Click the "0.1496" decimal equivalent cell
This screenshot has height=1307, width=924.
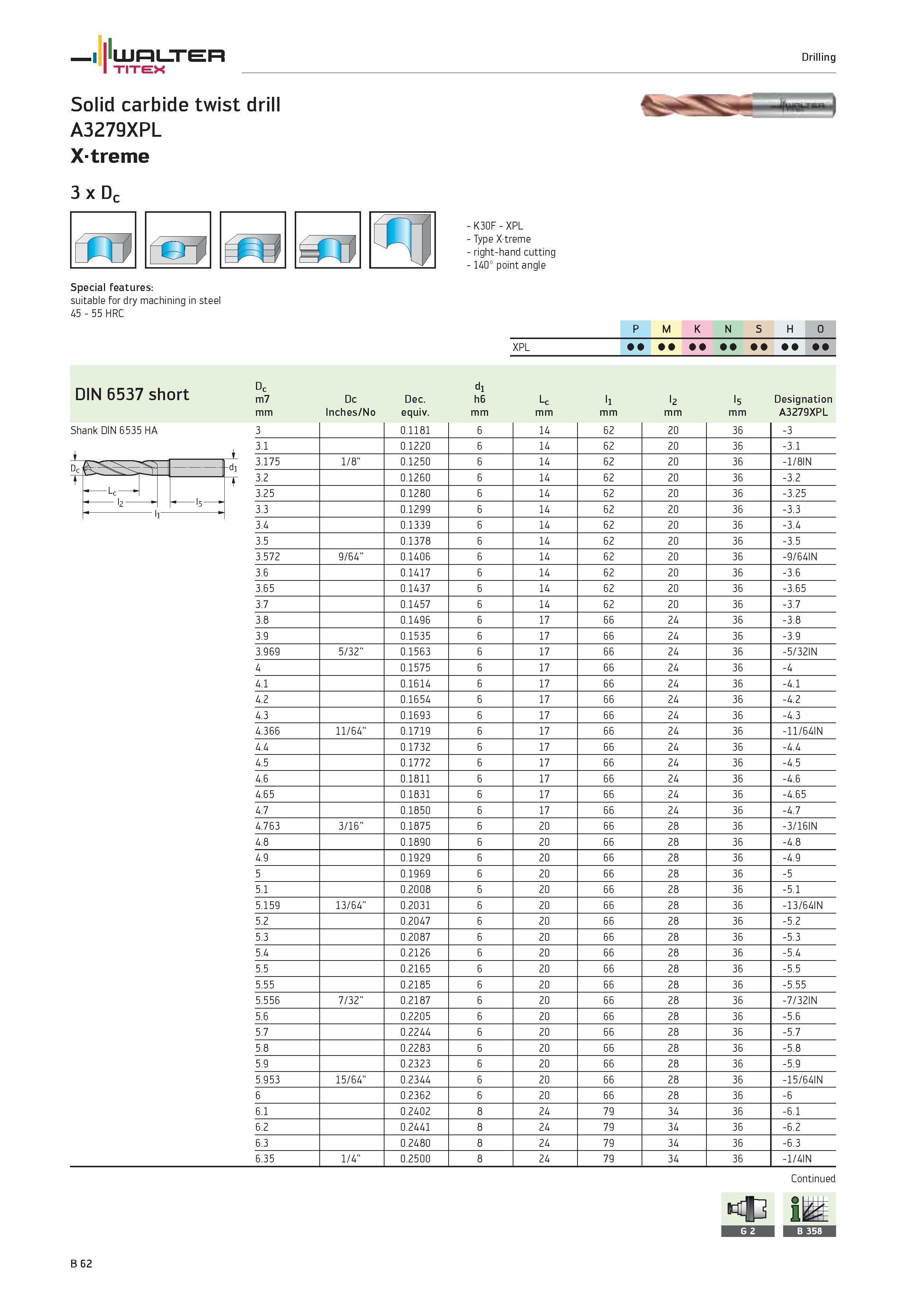(x=415, y=620)
